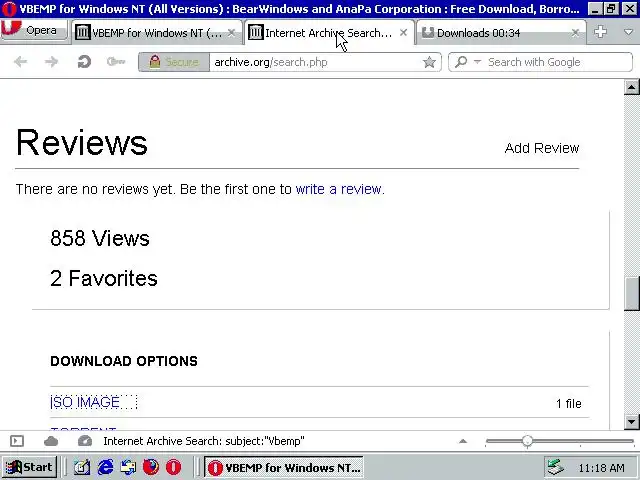Launch Firefox from quick launch
This screenshot has width=640, height=480.
point(151,467)
